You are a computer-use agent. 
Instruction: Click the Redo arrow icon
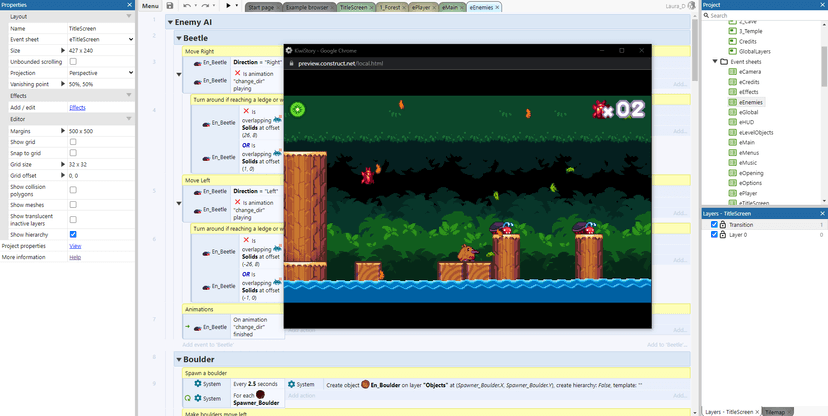tap(205, 6)
